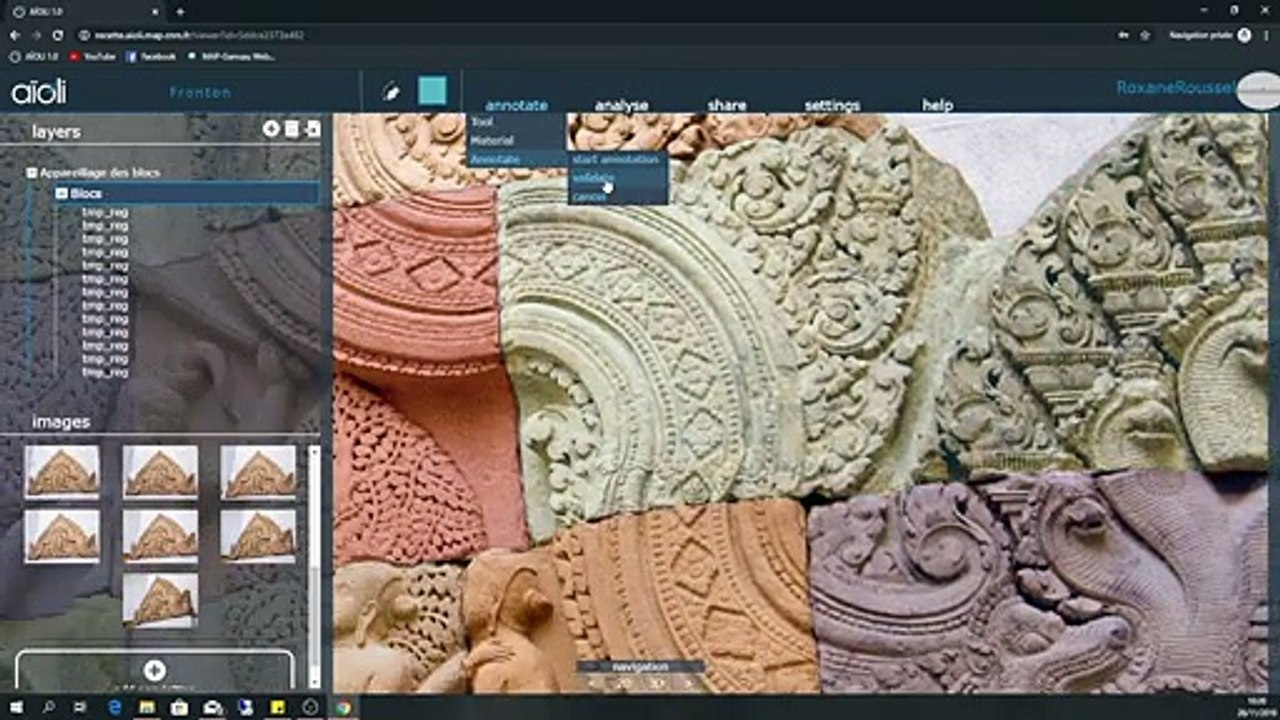Reload the page
Image resolution: width=1280 pixels, height=720 pixels.
click(x=58, y=35)
